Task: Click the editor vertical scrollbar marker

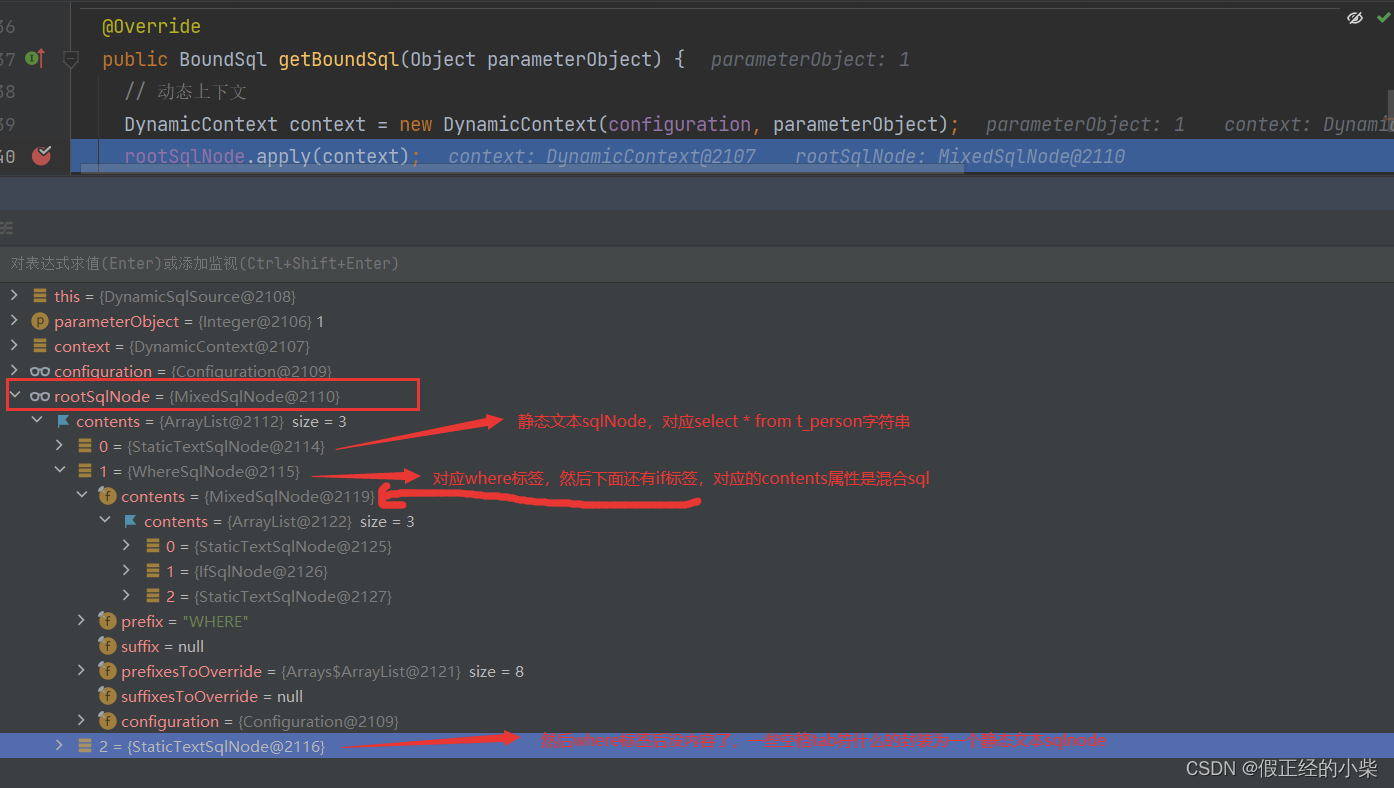Action: click(x=1390, y=103)
